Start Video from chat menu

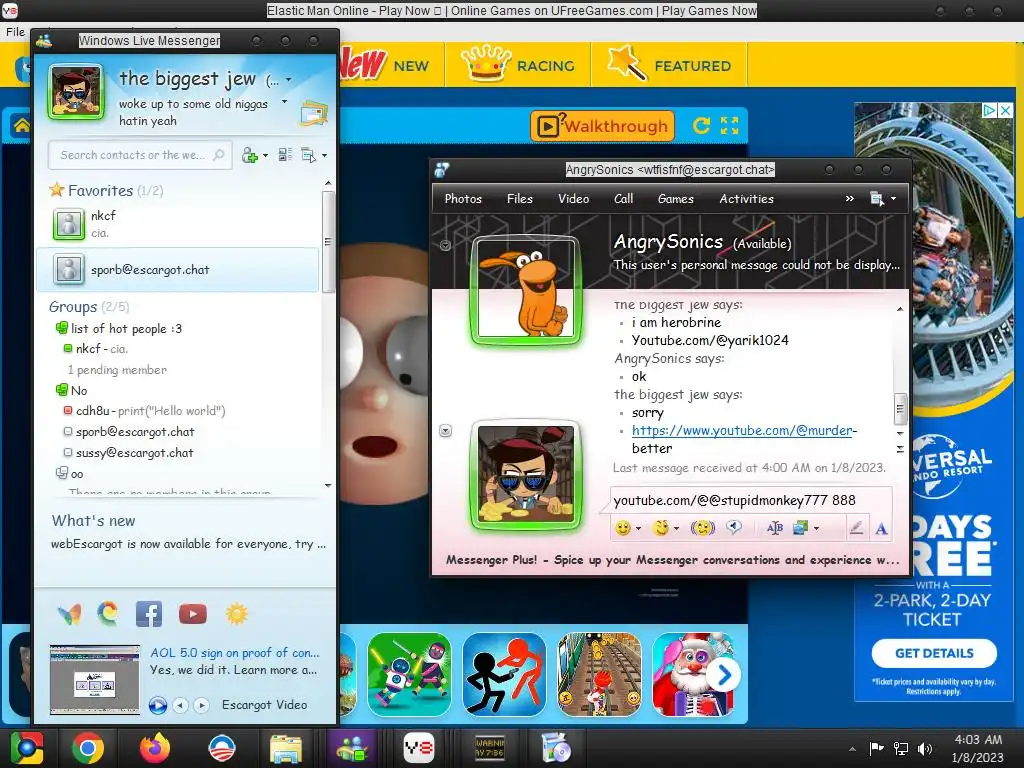pos(573,199)
